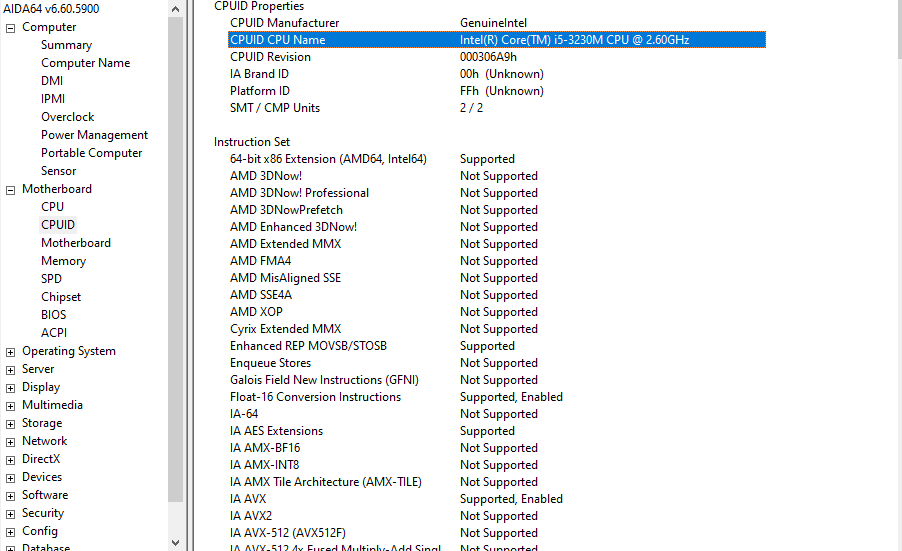Open Portable Computer tree item

coord(91,153)
